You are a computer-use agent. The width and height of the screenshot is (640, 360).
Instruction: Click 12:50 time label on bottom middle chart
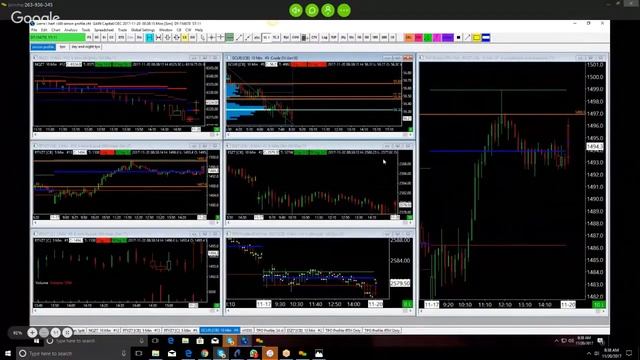[x=334, y=304]
